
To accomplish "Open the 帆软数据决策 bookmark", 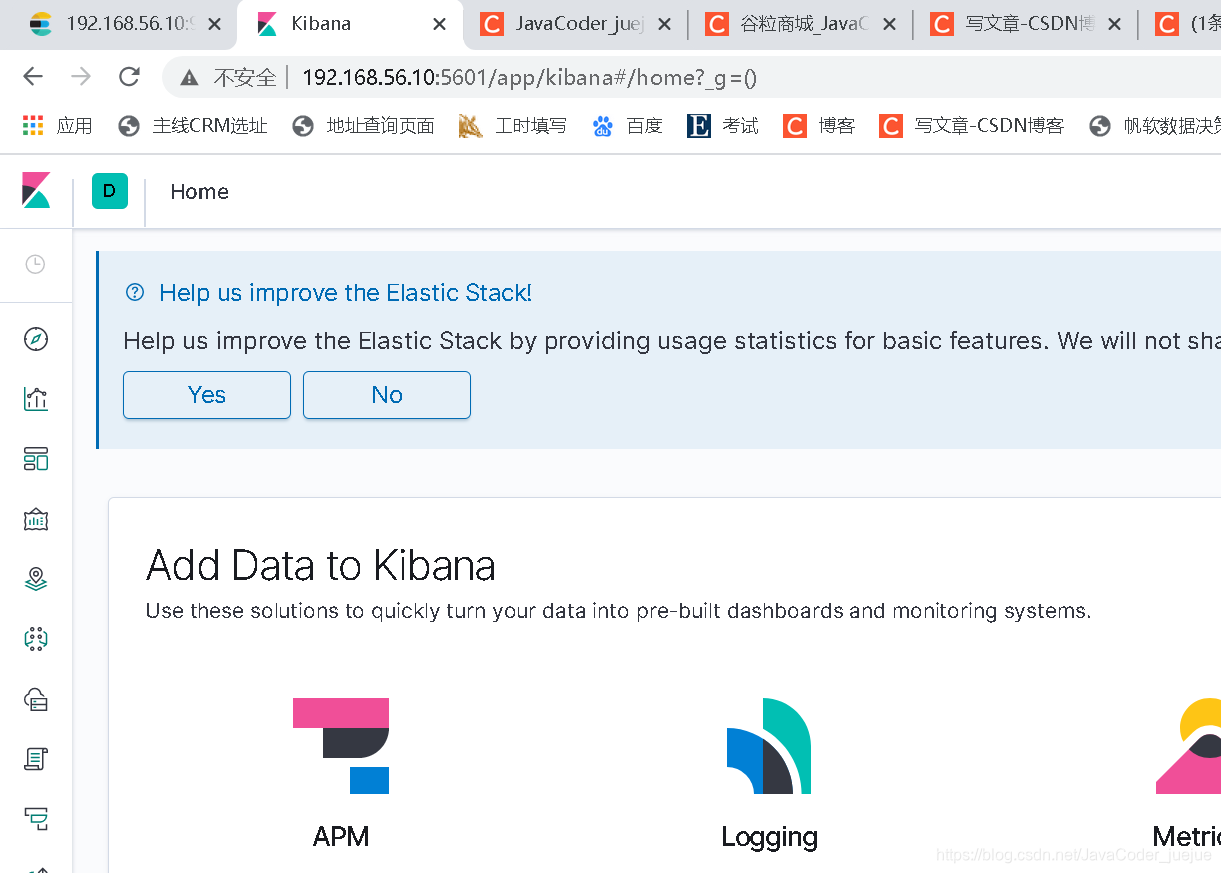I will [x=1154, y=125].
